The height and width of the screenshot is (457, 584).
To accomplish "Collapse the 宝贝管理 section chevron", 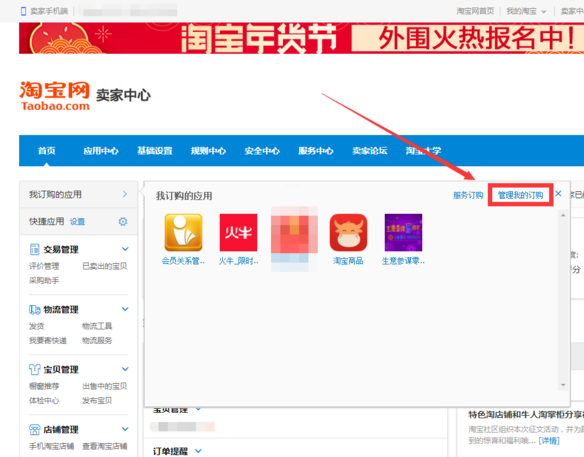I will [x=125, y=369].
